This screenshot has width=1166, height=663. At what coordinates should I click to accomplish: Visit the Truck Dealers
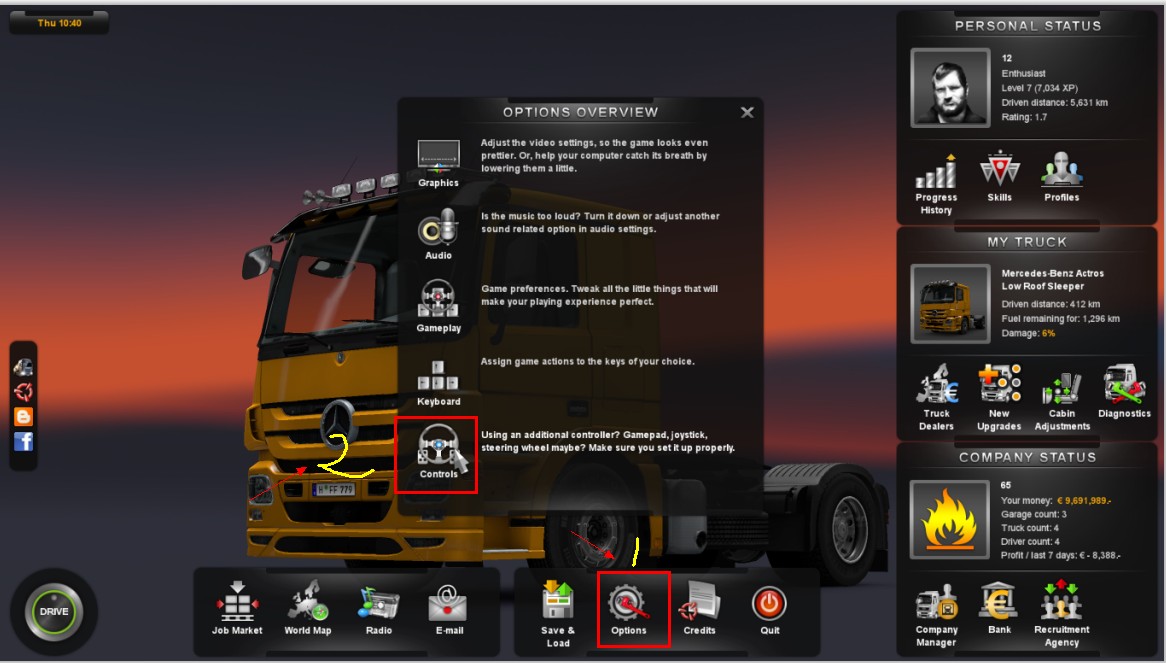pos(936,384)
